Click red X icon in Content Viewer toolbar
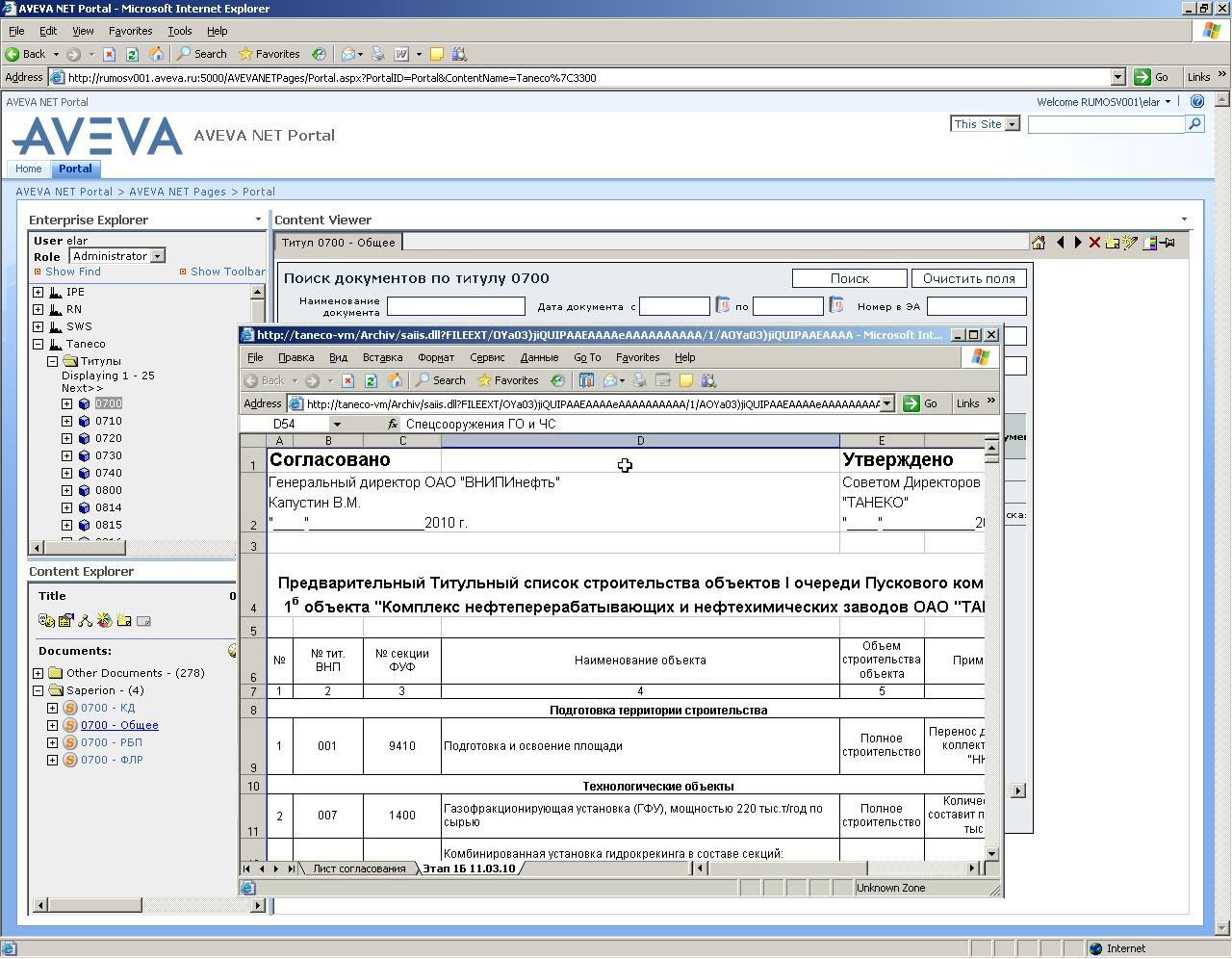Screen dimensions: 1232x959 (x=1094, y=243)
